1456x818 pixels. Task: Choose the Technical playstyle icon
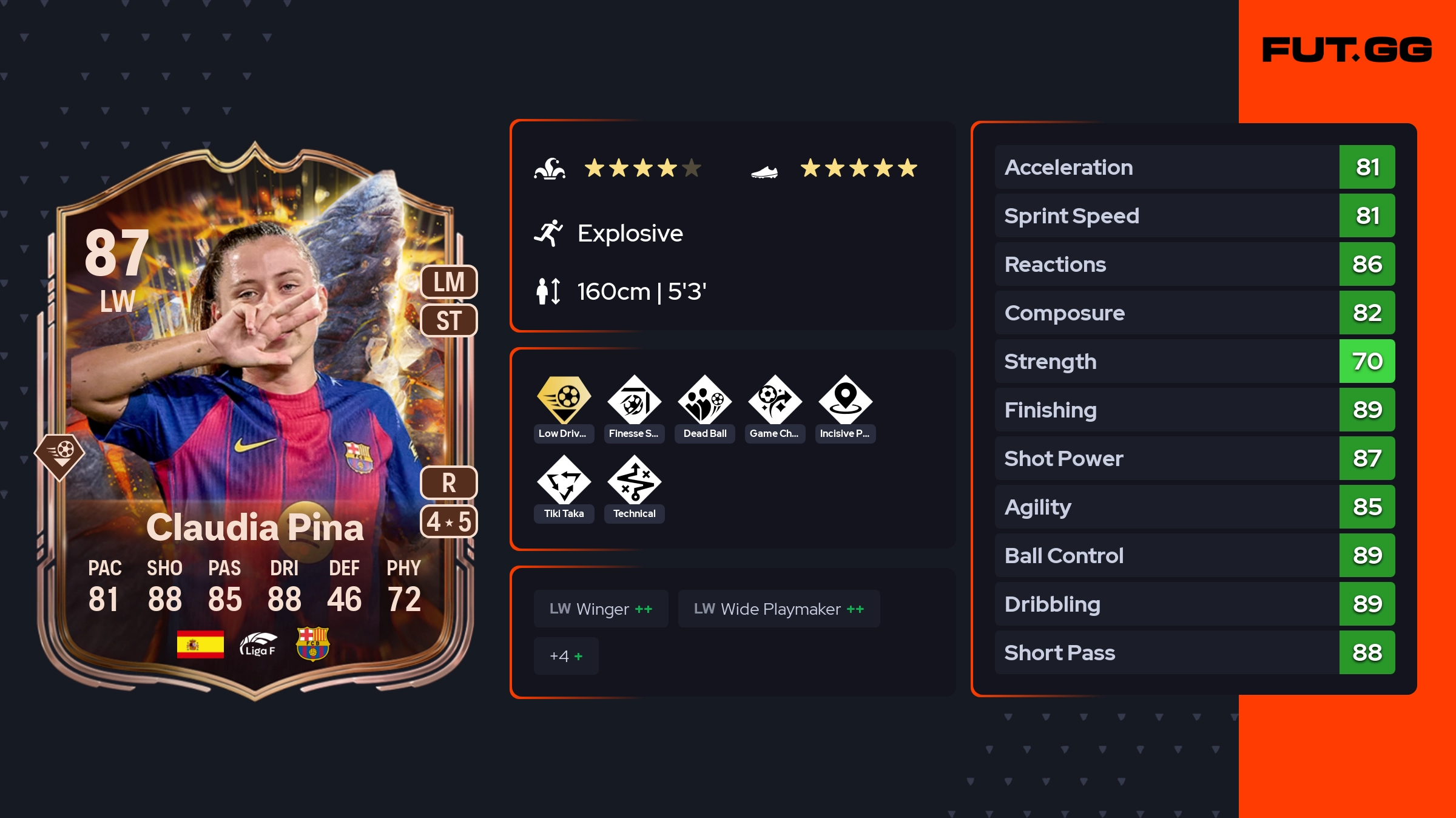pyautogui.click(x=635, y=479)
